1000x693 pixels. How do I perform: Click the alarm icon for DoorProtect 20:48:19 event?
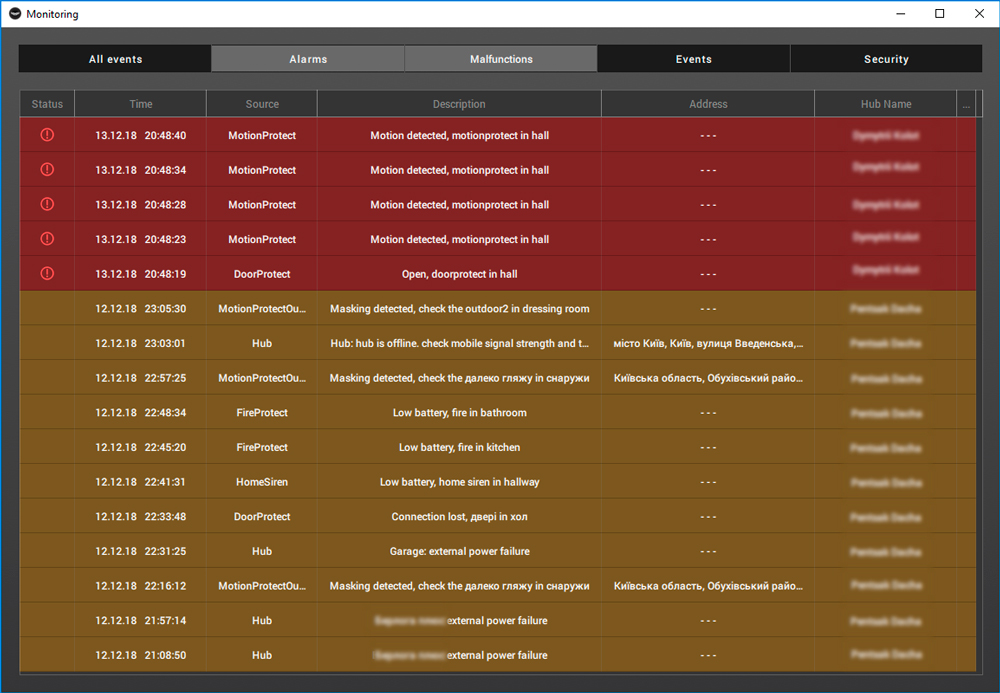coord(47,274)
